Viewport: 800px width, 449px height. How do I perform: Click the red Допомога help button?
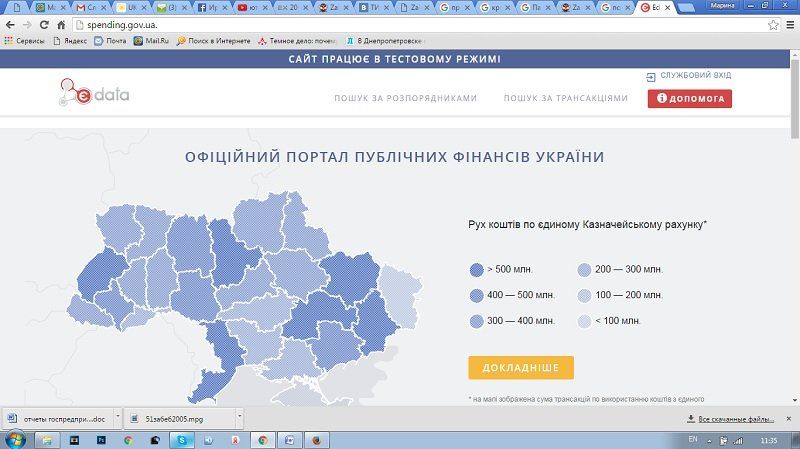point(690,99)
